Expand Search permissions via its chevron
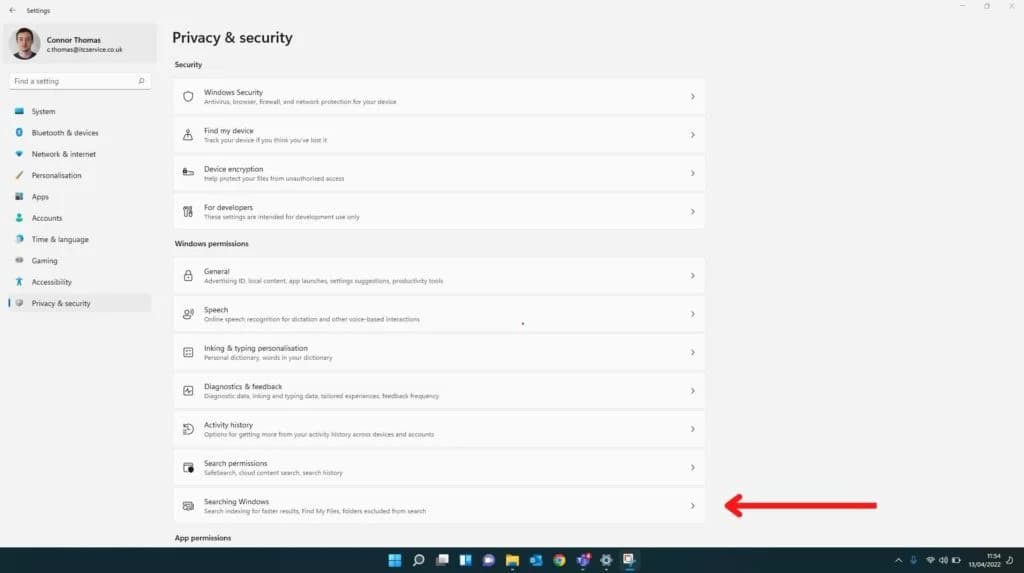Image resolution: width=1024 pixels, height=573 pixels. [692, 467]
